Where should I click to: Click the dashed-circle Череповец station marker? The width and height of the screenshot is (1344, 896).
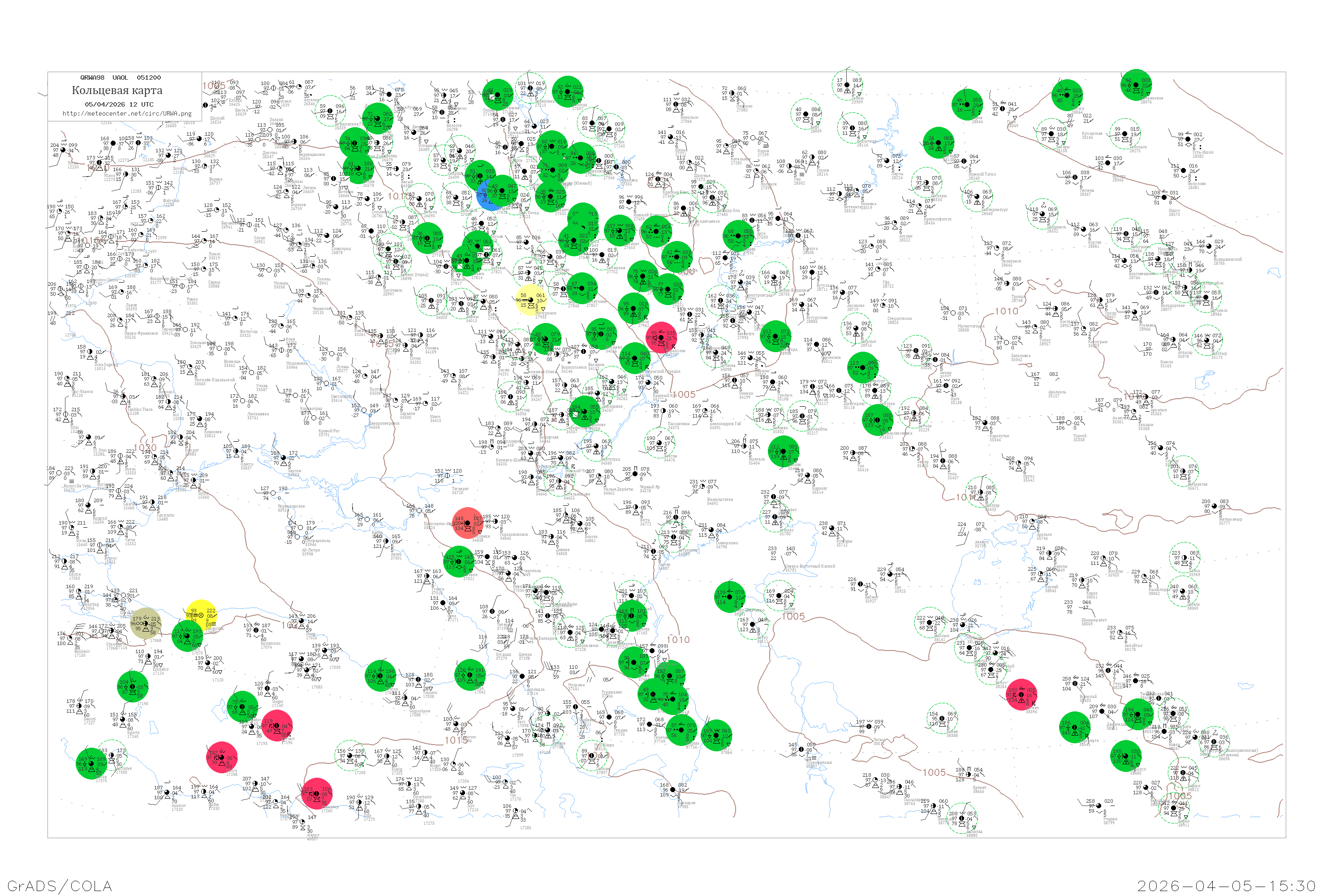point(530,87)
